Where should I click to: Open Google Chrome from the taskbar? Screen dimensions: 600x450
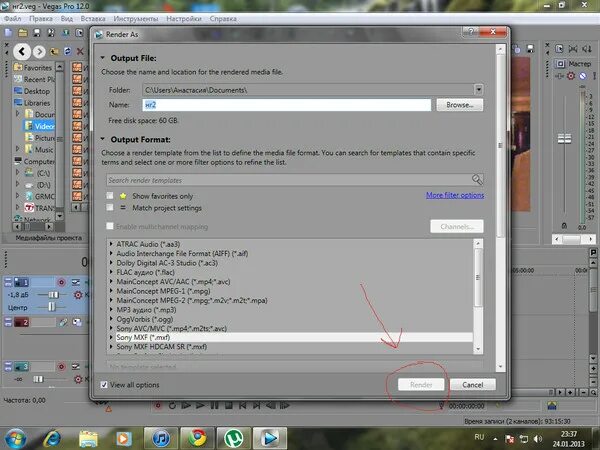click(x=197, y=438)
